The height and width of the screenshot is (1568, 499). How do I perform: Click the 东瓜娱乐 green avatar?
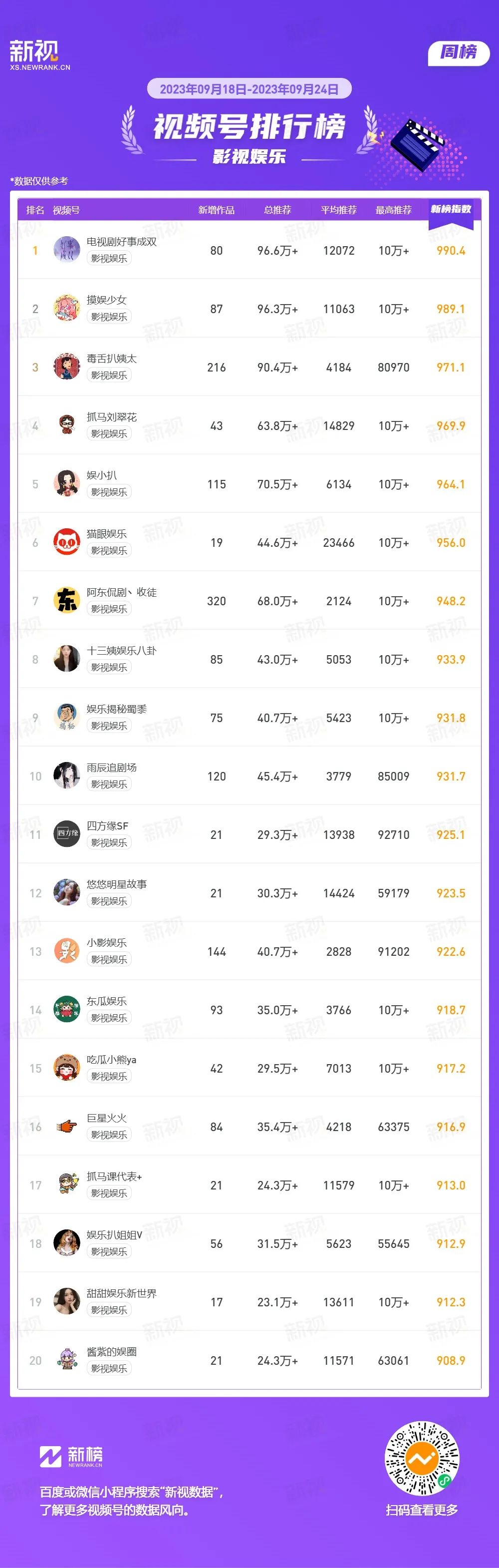click(67, 1010)
